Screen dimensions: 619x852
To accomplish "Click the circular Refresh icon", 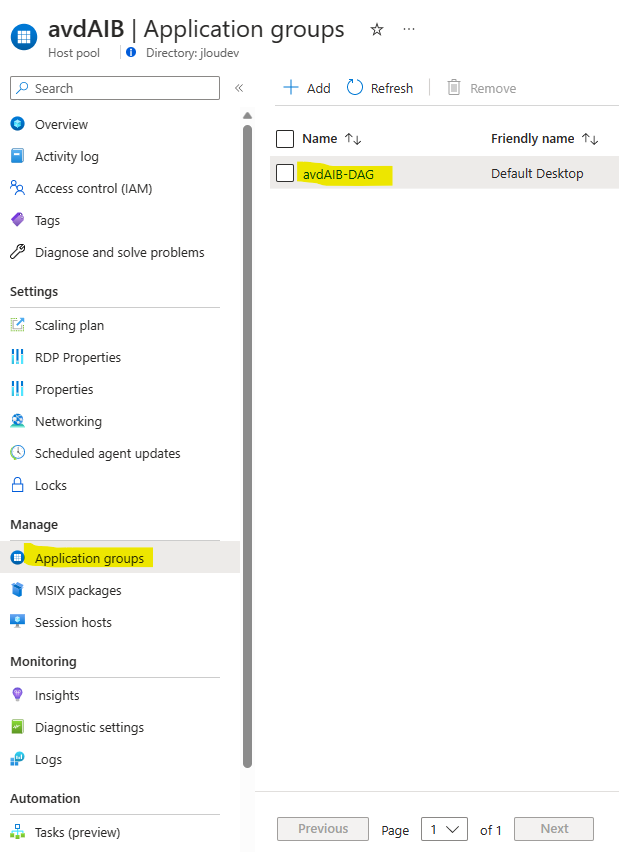I will click(355, 87).
